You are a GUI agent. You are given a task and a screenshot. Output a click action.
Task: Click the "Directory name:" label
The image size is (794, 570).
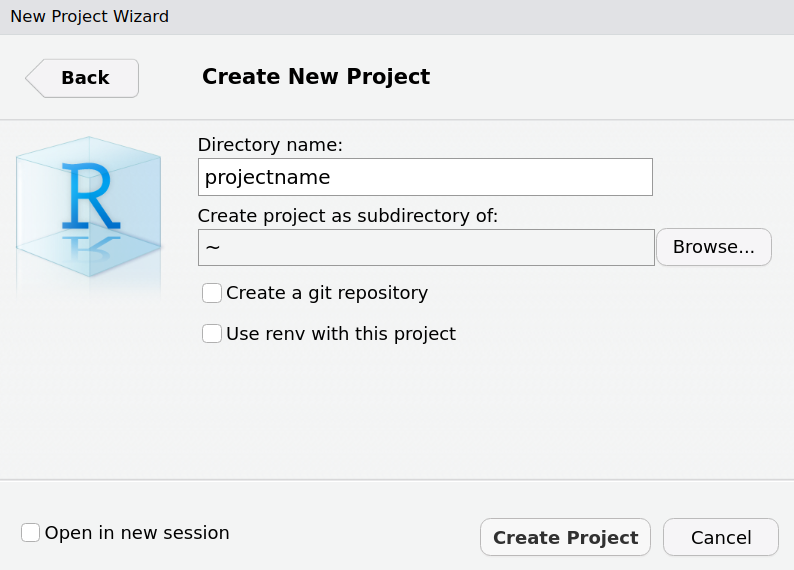pyautogui.click(x=270, y=145)
